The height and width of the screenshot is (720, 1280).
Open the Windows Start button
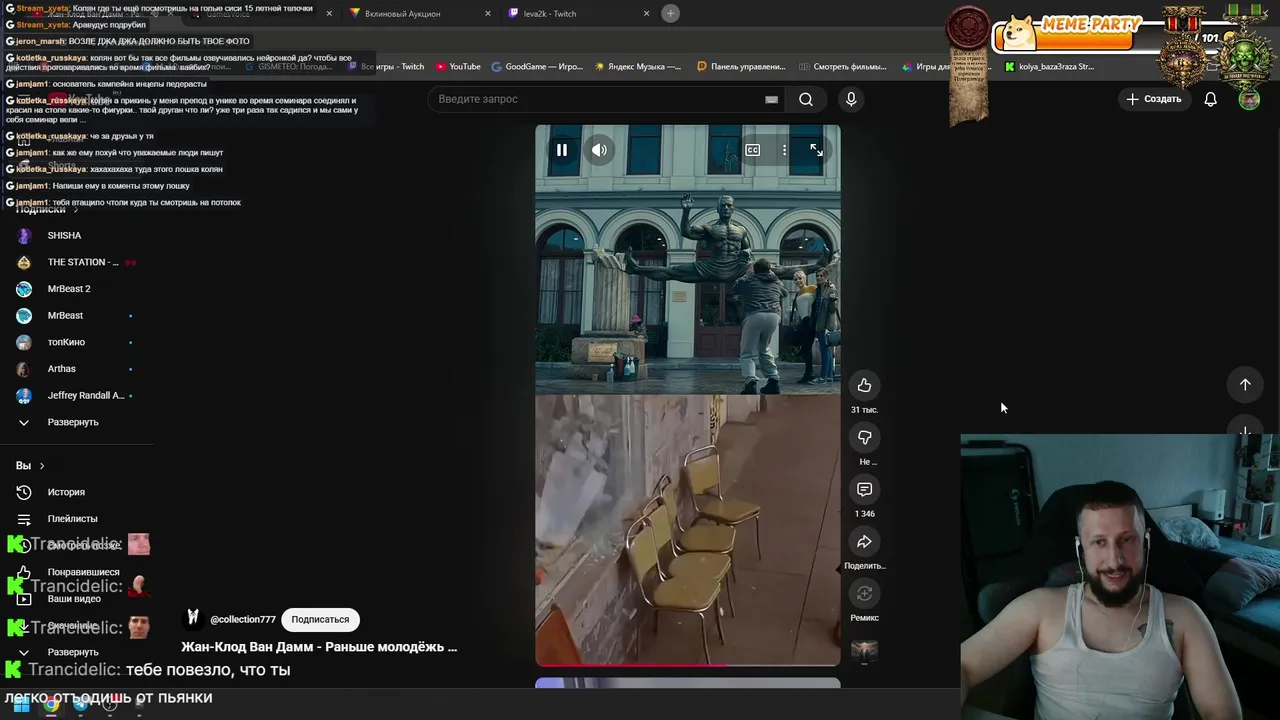click(21, 705)
